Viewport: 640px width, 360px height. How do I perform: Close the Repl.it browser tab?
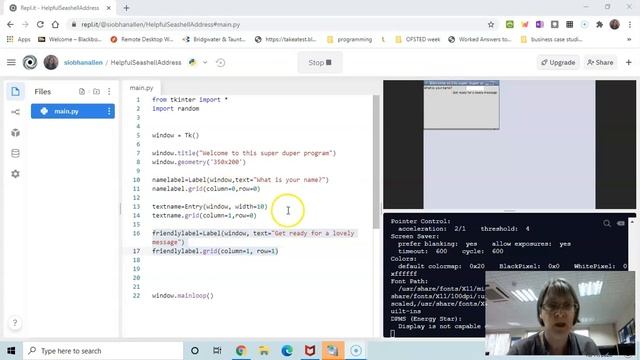click(x=109, y=8)
